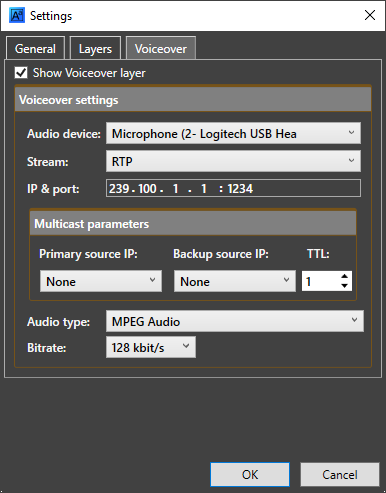Click the Multicast parameters header
This screenshot has width=386, height=493.
click(193, 224)
